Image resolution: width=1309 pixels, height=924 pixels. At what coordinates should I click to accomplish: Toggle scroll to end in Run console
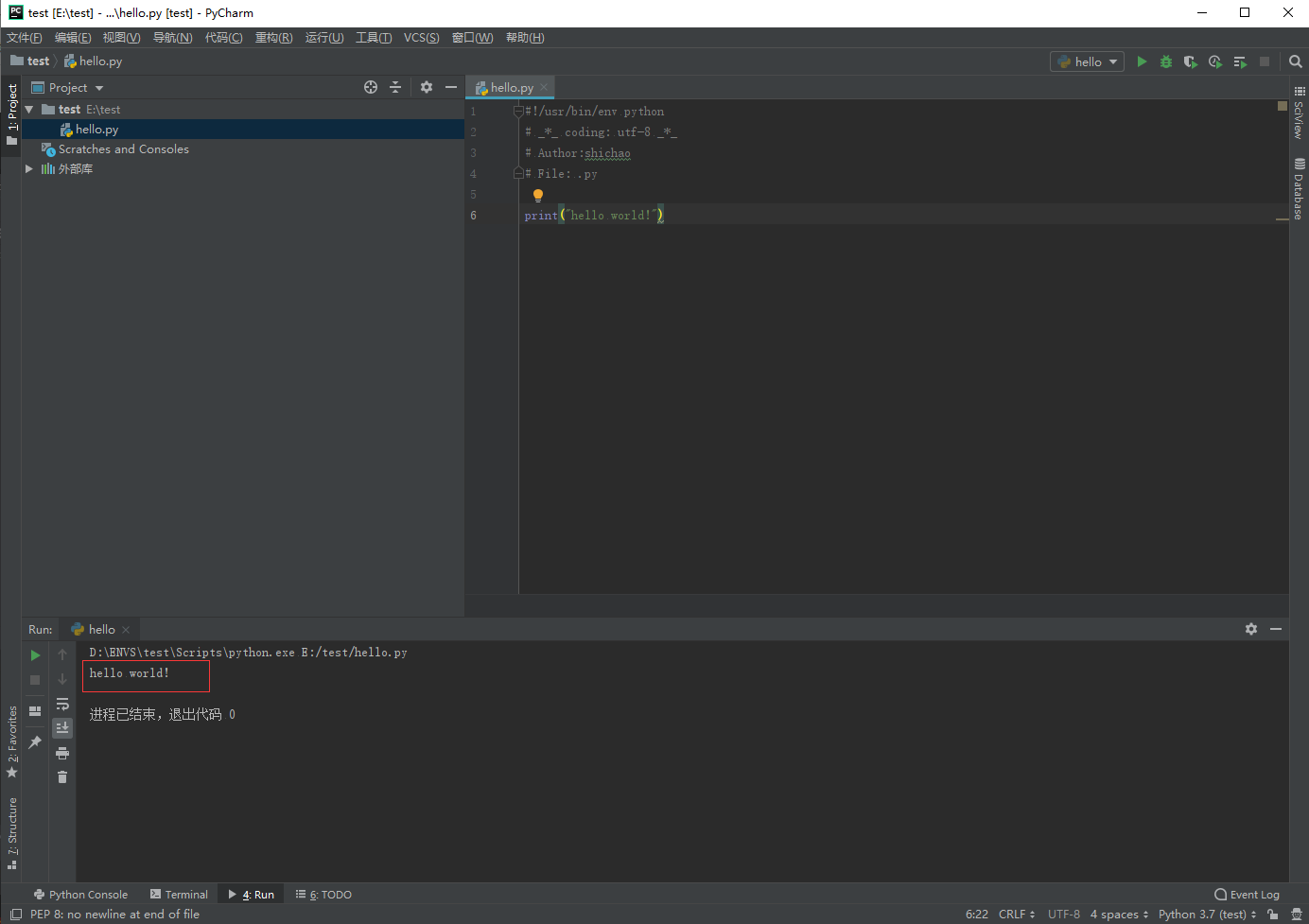[x=62, y=727]
